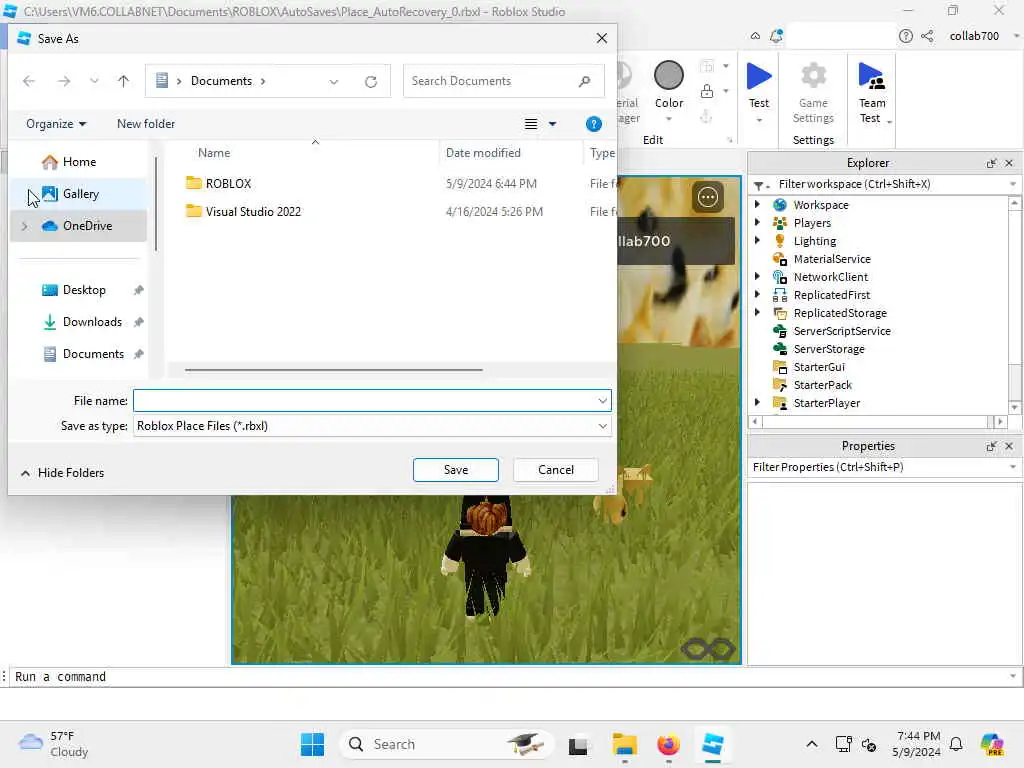Screen dimensions: 1024x768
Task: Click the ReplicatedFirst icon in Explorer
Action: point(780,295)
